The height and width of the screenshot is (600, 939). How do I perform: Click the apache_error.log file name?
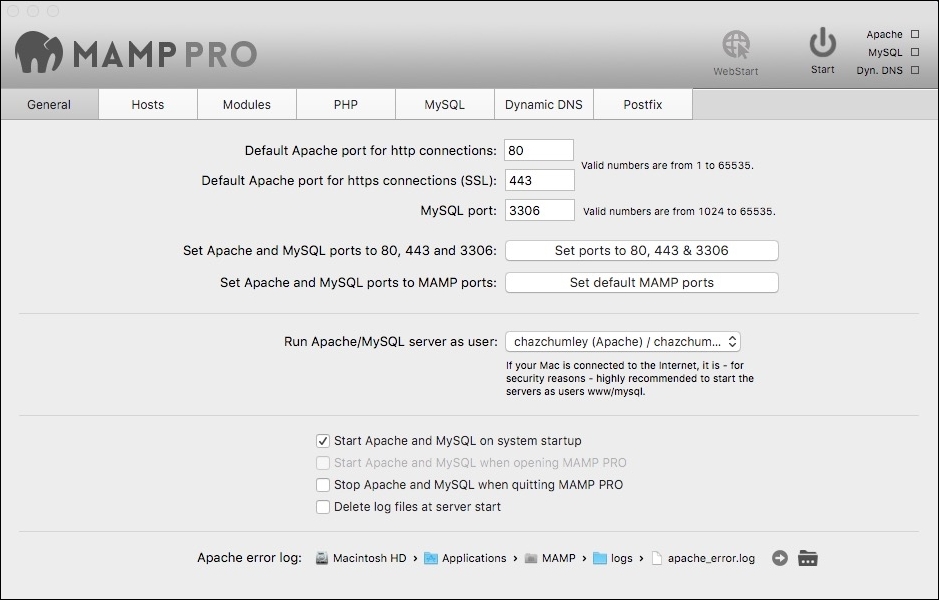pyautogui.click(x=711, y=558)
